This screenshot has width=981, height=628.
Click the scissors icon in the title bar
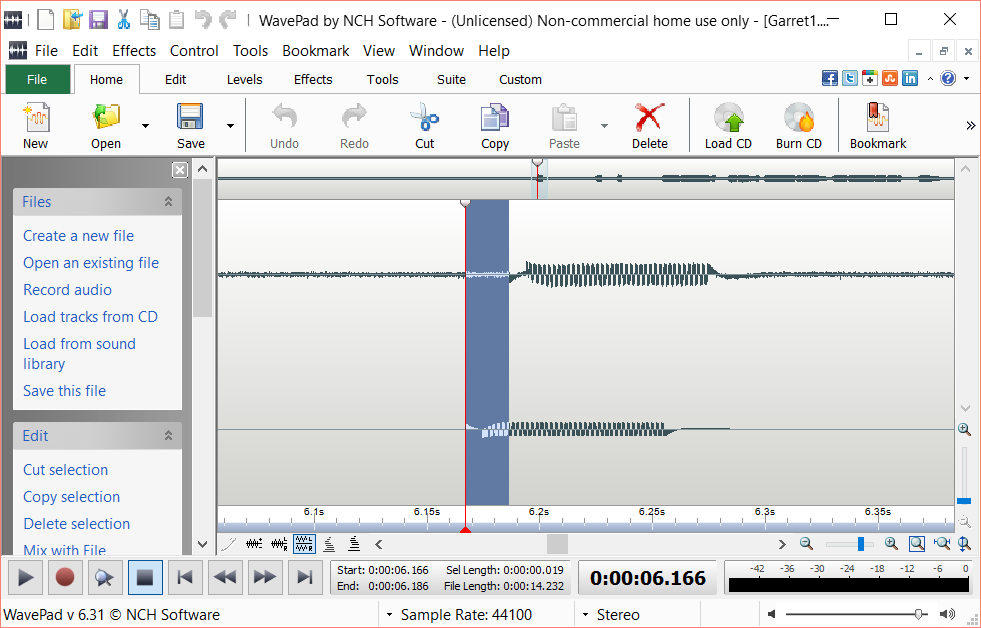point(124,19)
